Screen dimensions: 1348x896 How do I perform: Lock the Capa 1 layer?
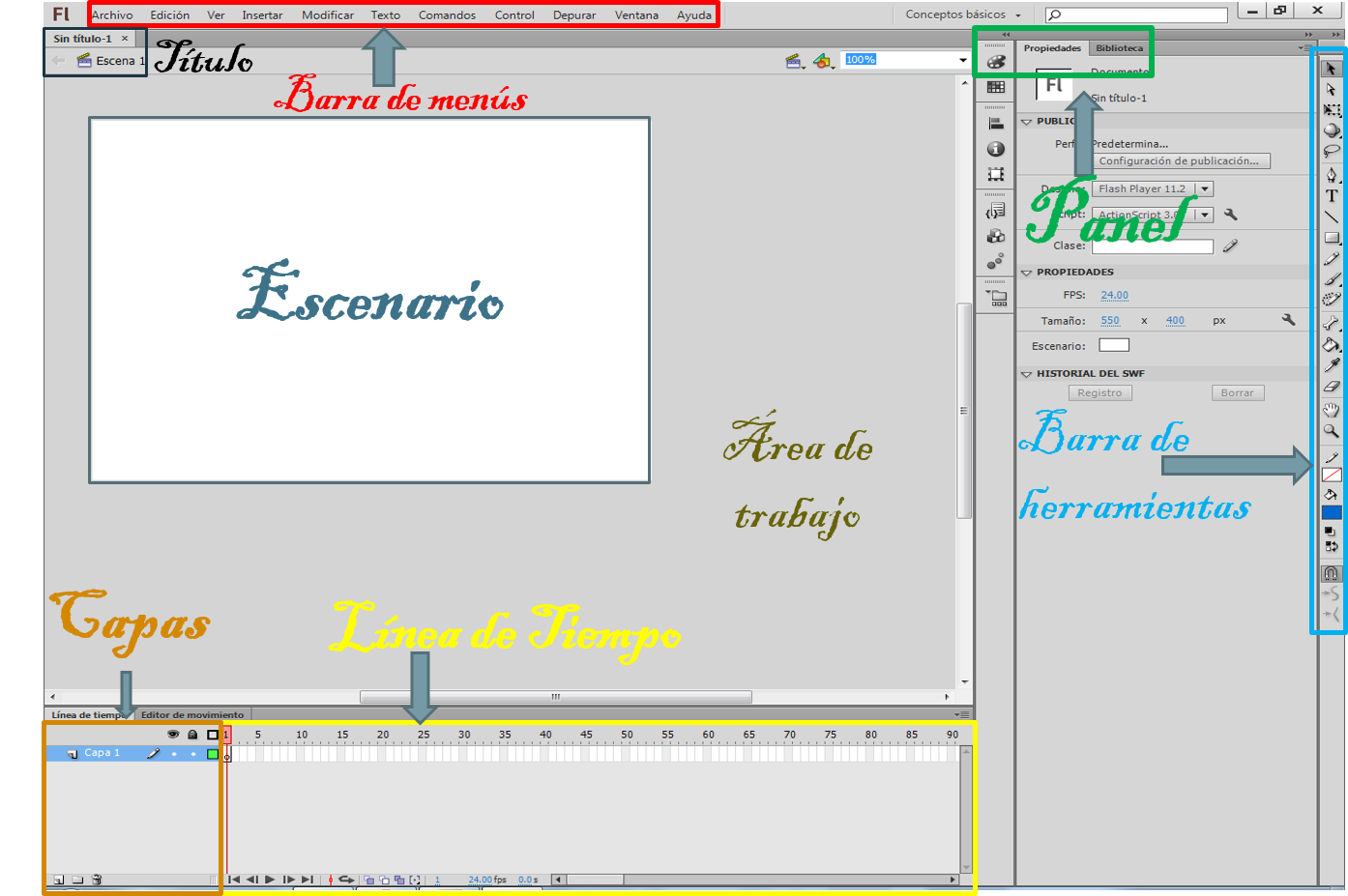[x=193, y=754]
